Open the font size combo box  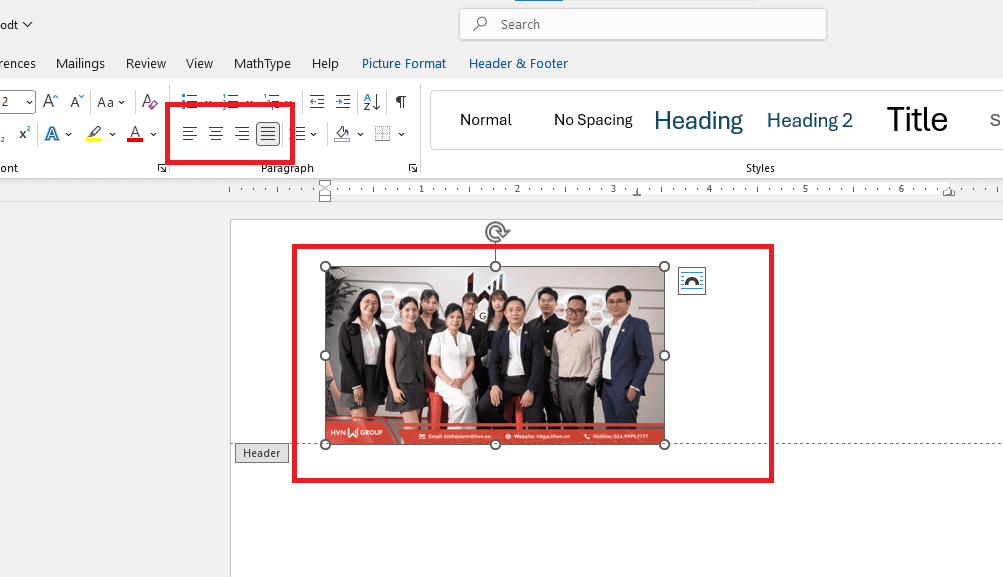point(15,102)
